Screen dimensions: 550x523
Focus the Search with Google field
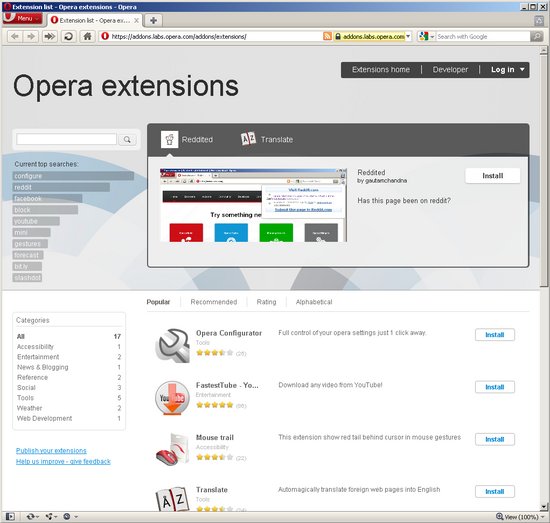483,36
